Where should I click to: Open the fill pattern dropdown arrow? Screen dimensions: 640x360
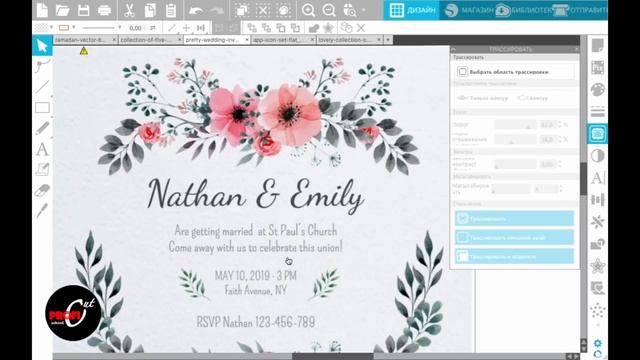(x=51, y=28)
